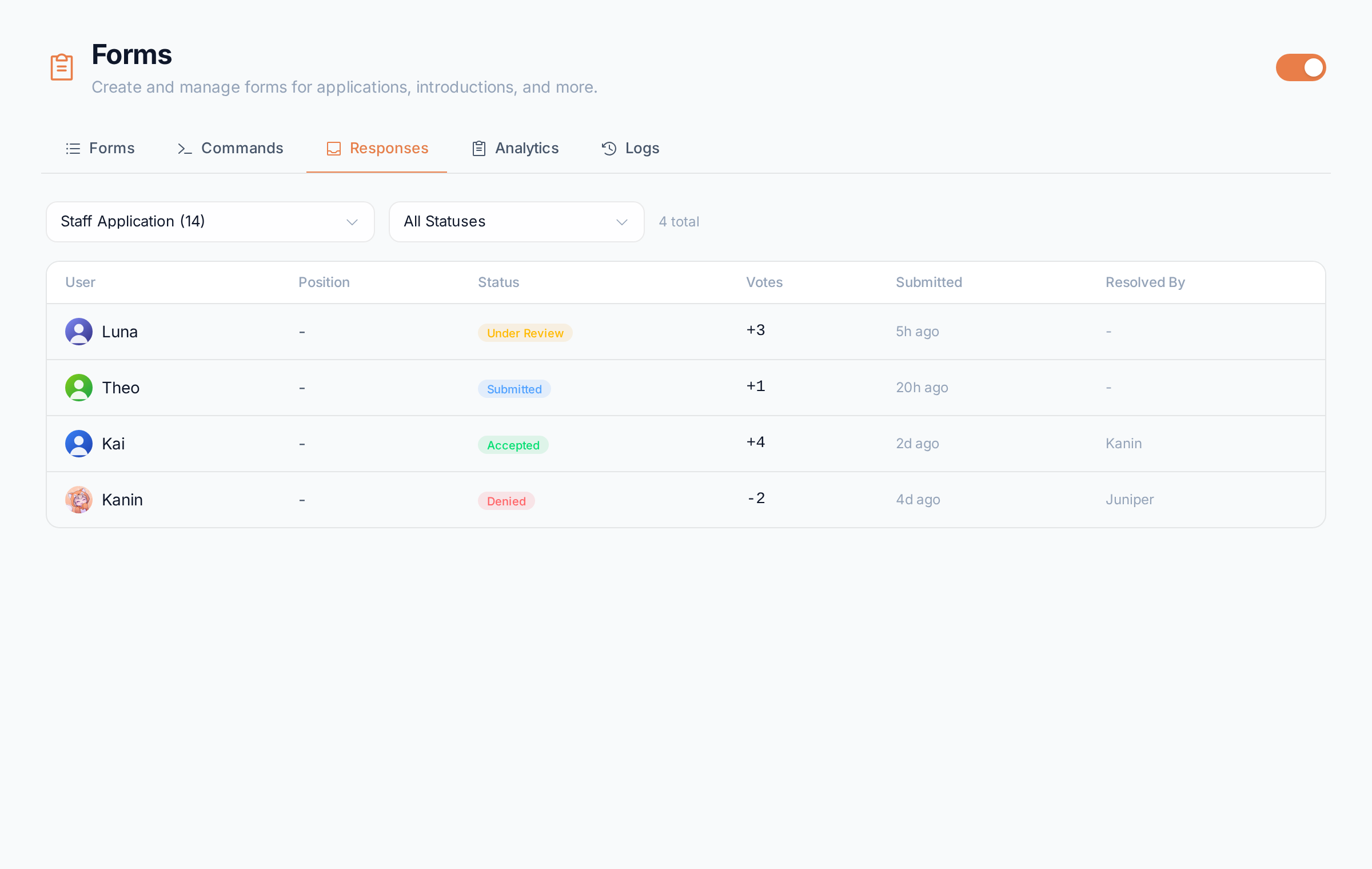Click the list icon of Forms tab
Image resolution: width=1372 pixels, height=869 pixels.
tap(73, 149)
